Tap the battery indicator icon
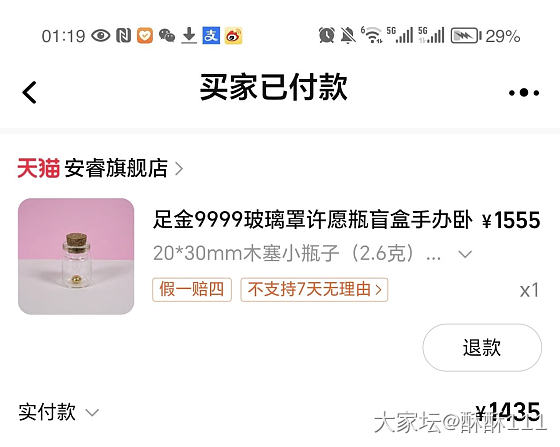Image resolution: width=560 pixels, height=447 pixels. tap(466, 36)
